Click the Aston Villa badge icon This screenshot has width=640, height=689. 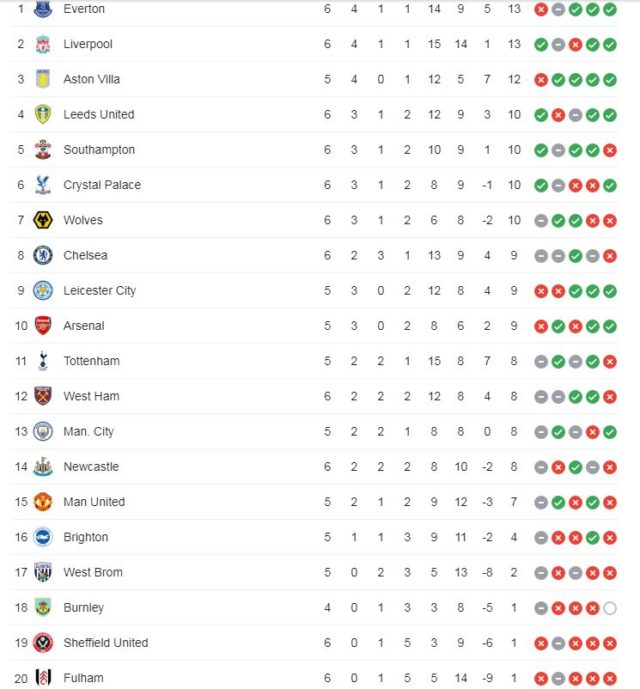(x=42, y=79)
